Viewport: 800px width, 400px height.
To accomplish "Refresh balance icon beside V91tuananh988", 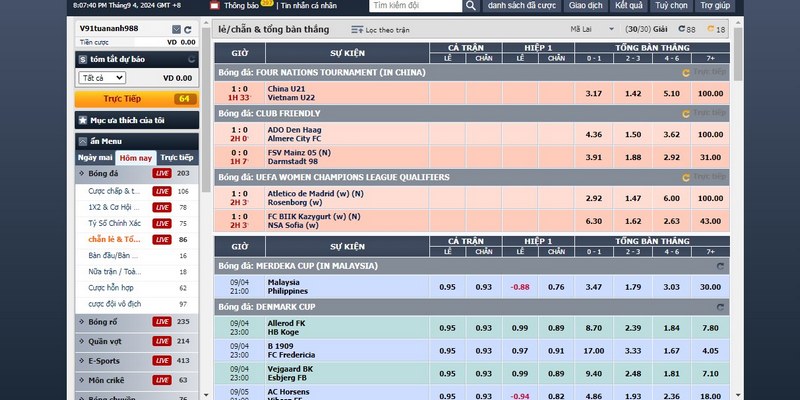I will tap(188, 30).
